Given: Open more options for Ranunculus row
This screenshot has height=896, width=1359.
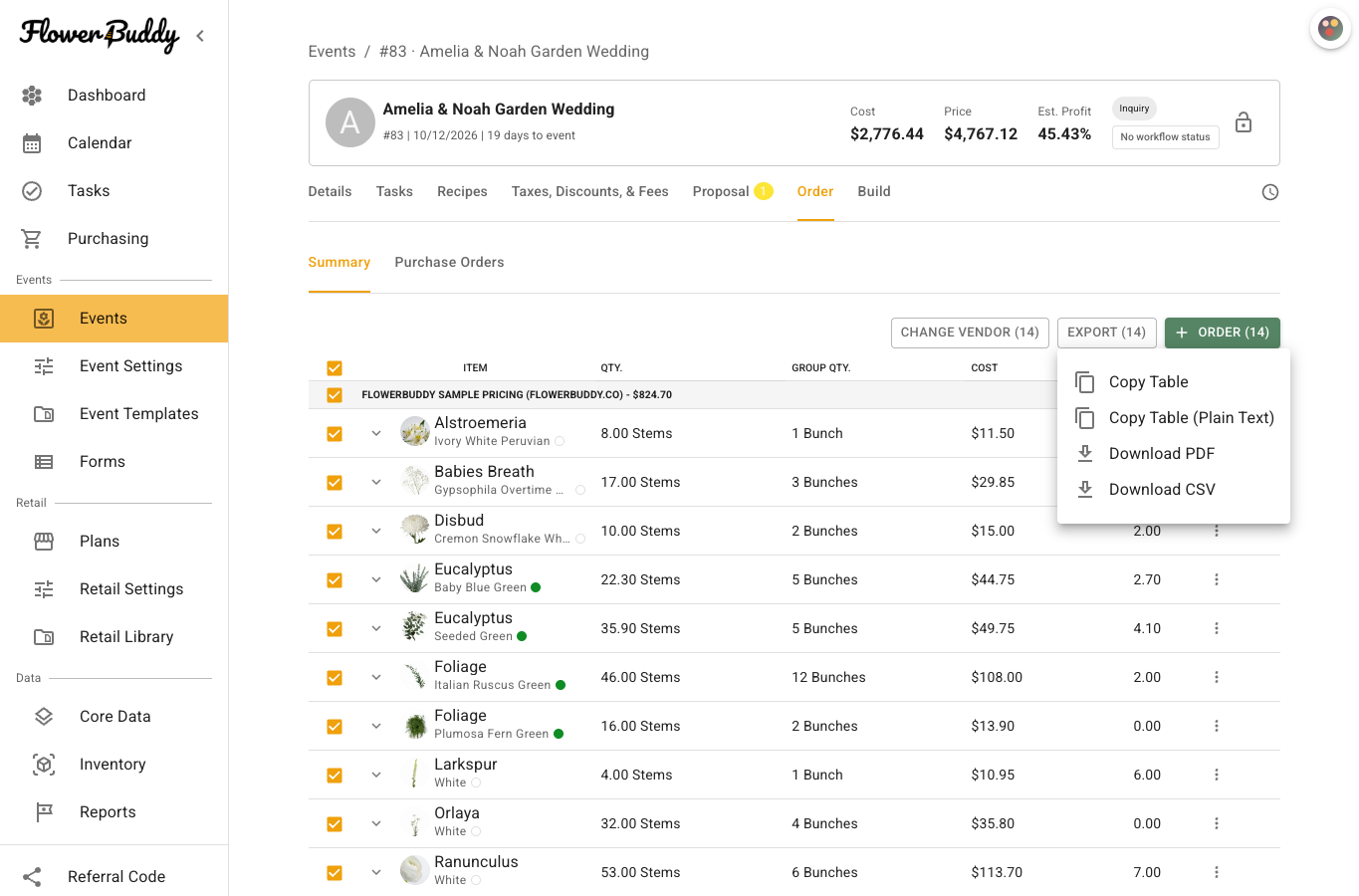Looking at the screenshot, I should (1217, 872).
